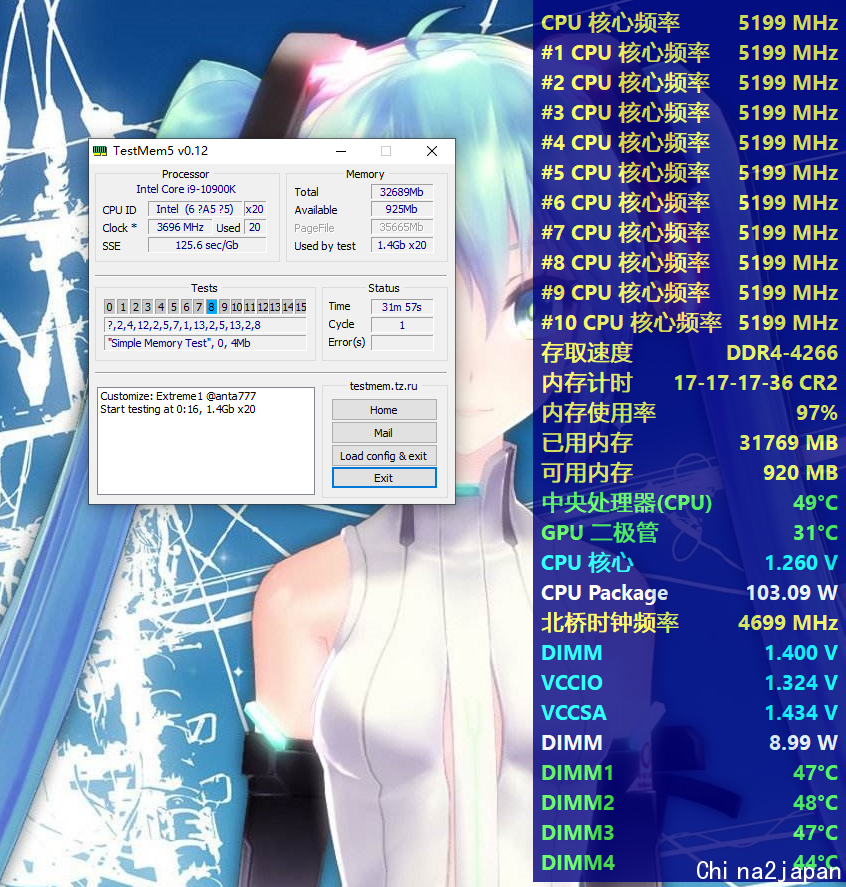Click the #10 CPU 核心频率 row
Image resolution: width=846 pixels, height=887 pixels.
point(689,322)
